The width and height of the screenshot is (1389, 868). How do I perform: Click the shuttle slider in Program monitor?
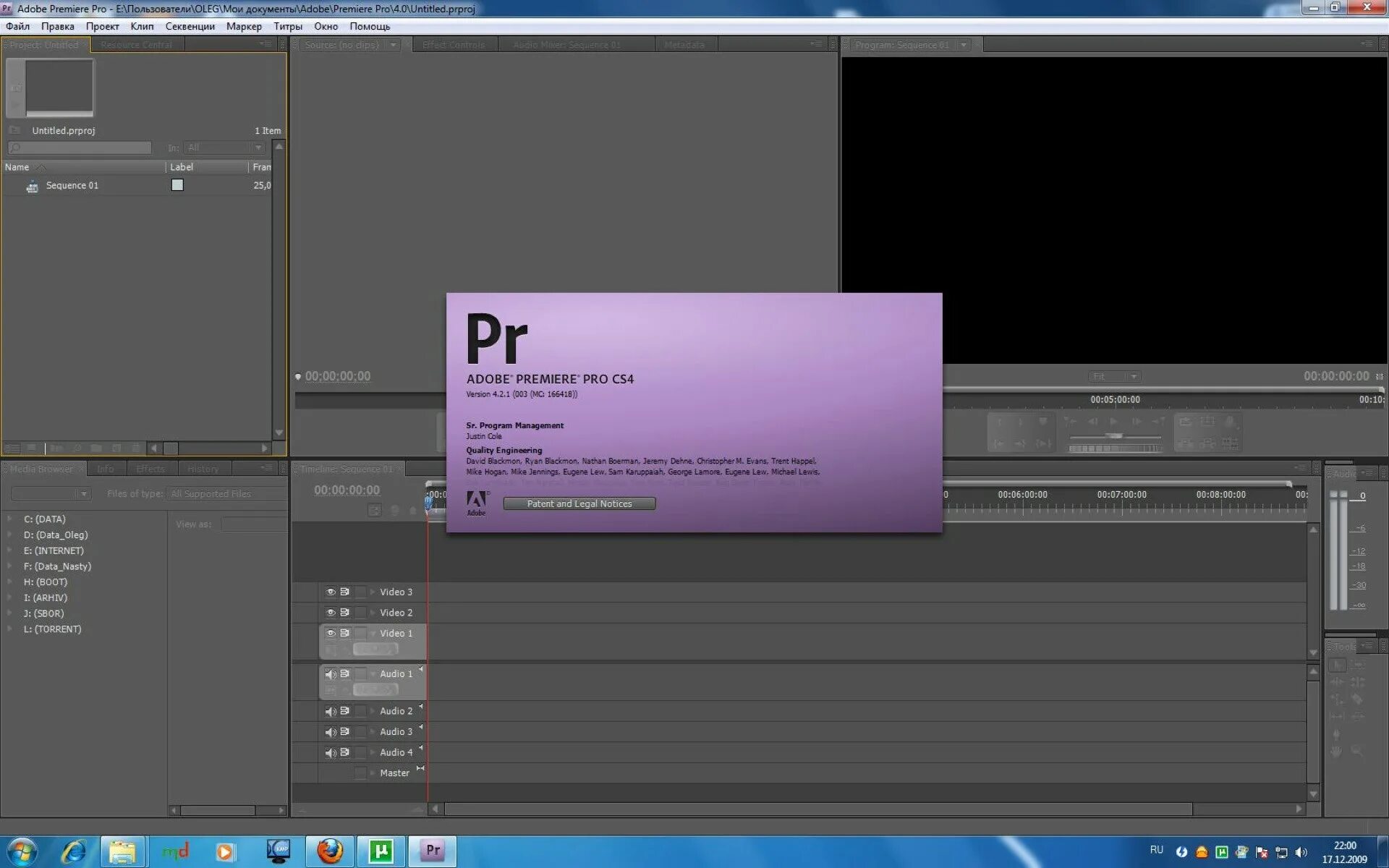pos(1115,436)
